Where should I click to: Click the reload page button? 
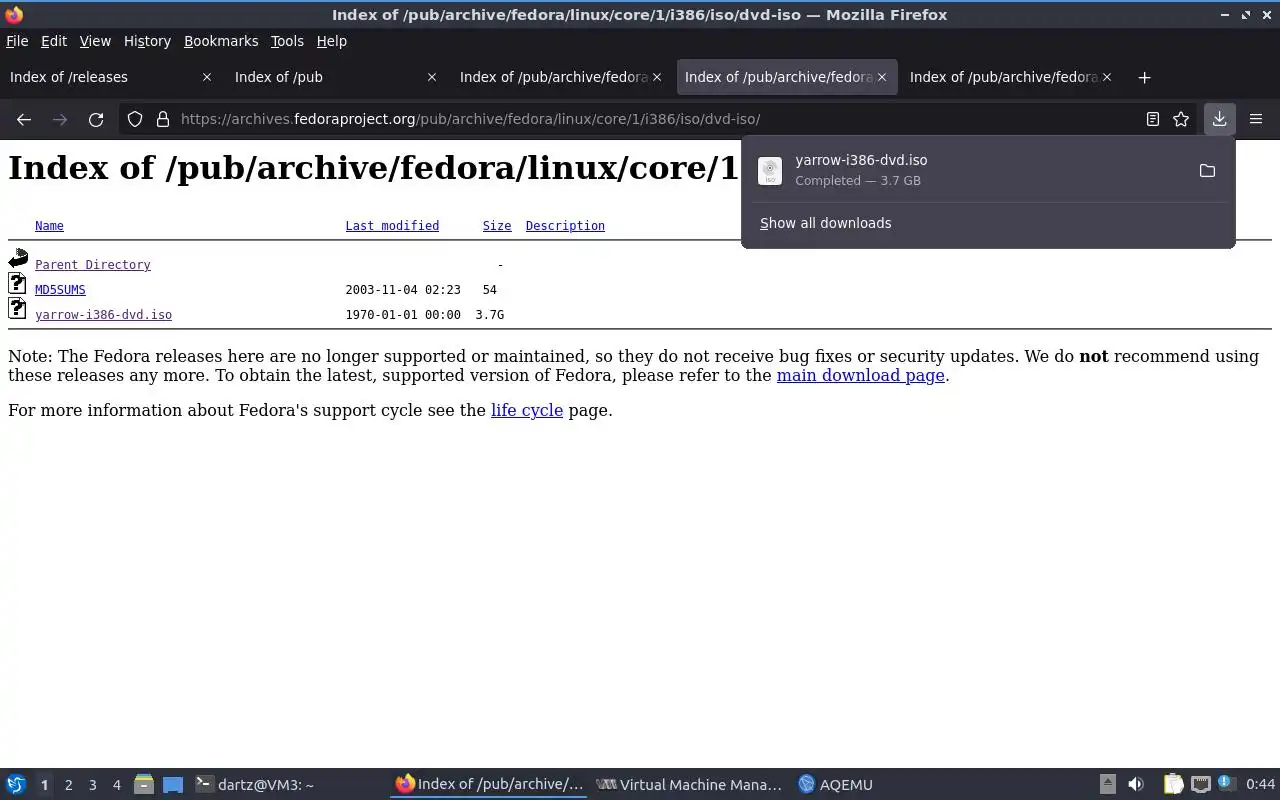[96, 119]
